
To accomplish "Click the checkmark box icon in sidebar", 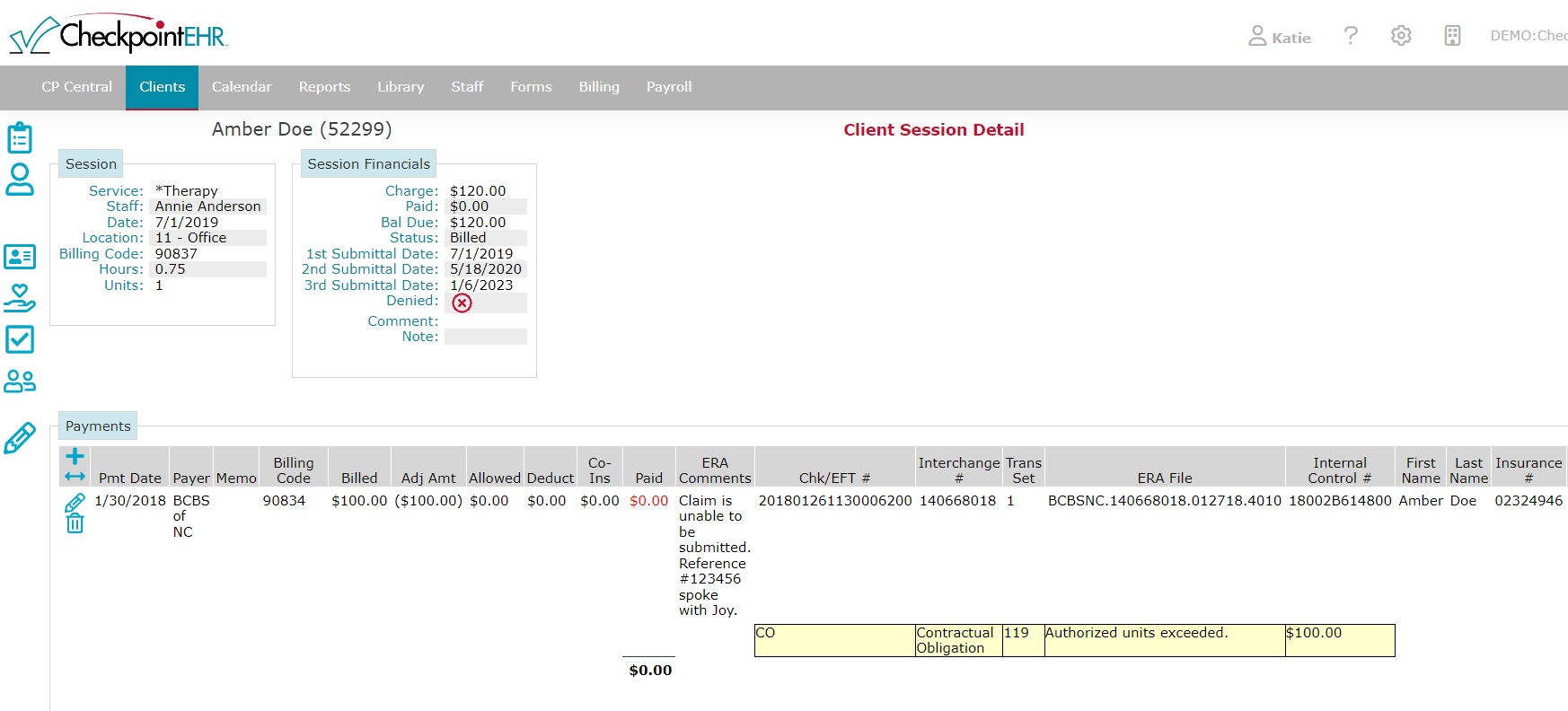I will click(x=20, y=339).
